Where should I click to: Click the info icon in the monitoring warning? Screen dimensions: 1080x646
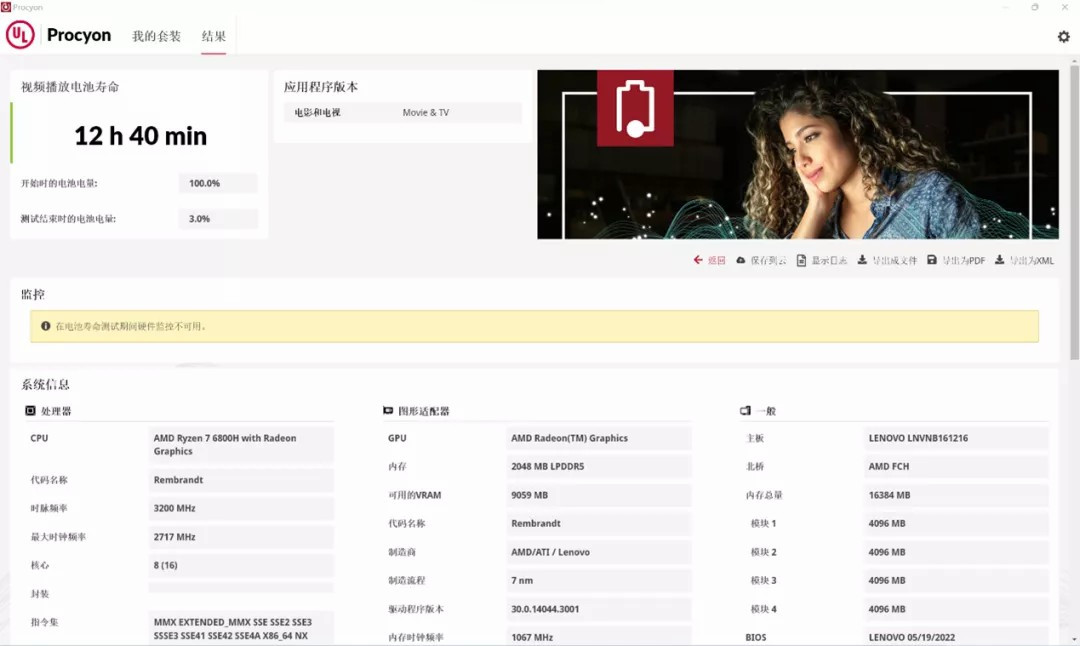click(45, 326)
